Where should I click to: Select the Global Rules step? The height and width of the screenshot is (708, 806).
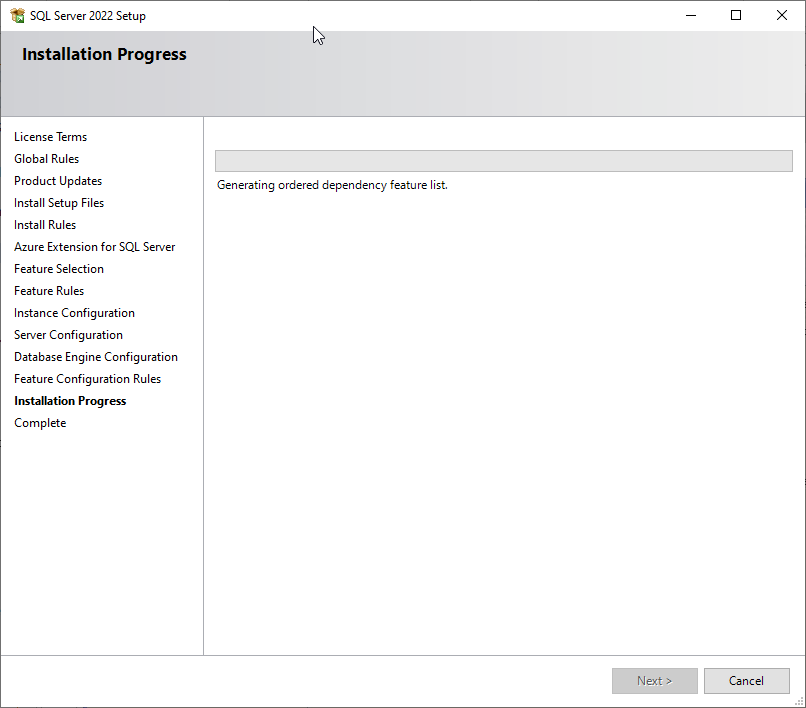(46, 159)
